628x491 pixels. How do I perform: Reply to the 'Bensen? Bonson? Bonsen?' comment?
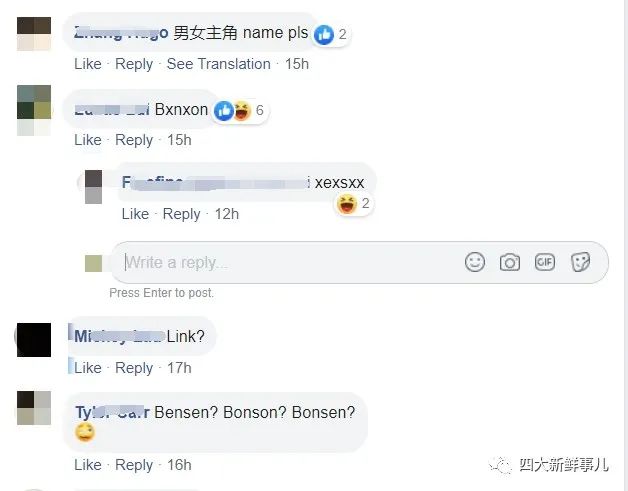pos(134,465)
